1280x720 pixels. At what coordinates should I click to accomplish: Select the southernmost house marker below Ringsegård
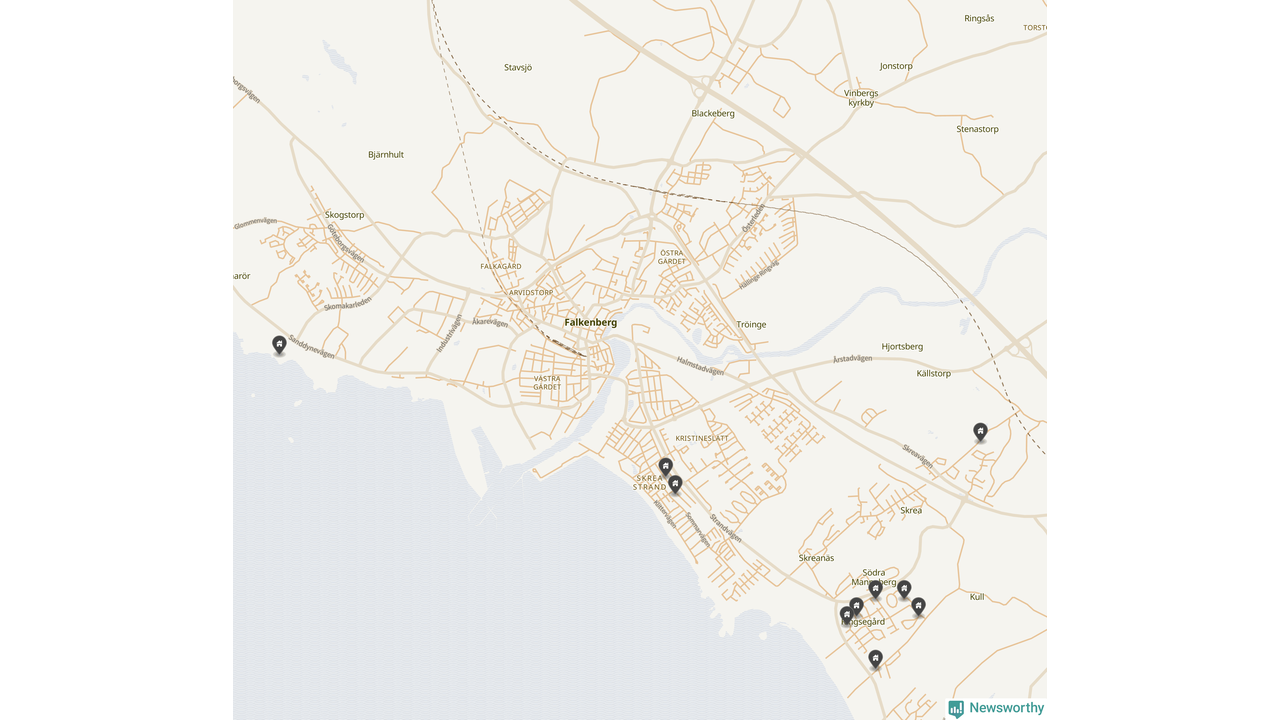[875, 657]
